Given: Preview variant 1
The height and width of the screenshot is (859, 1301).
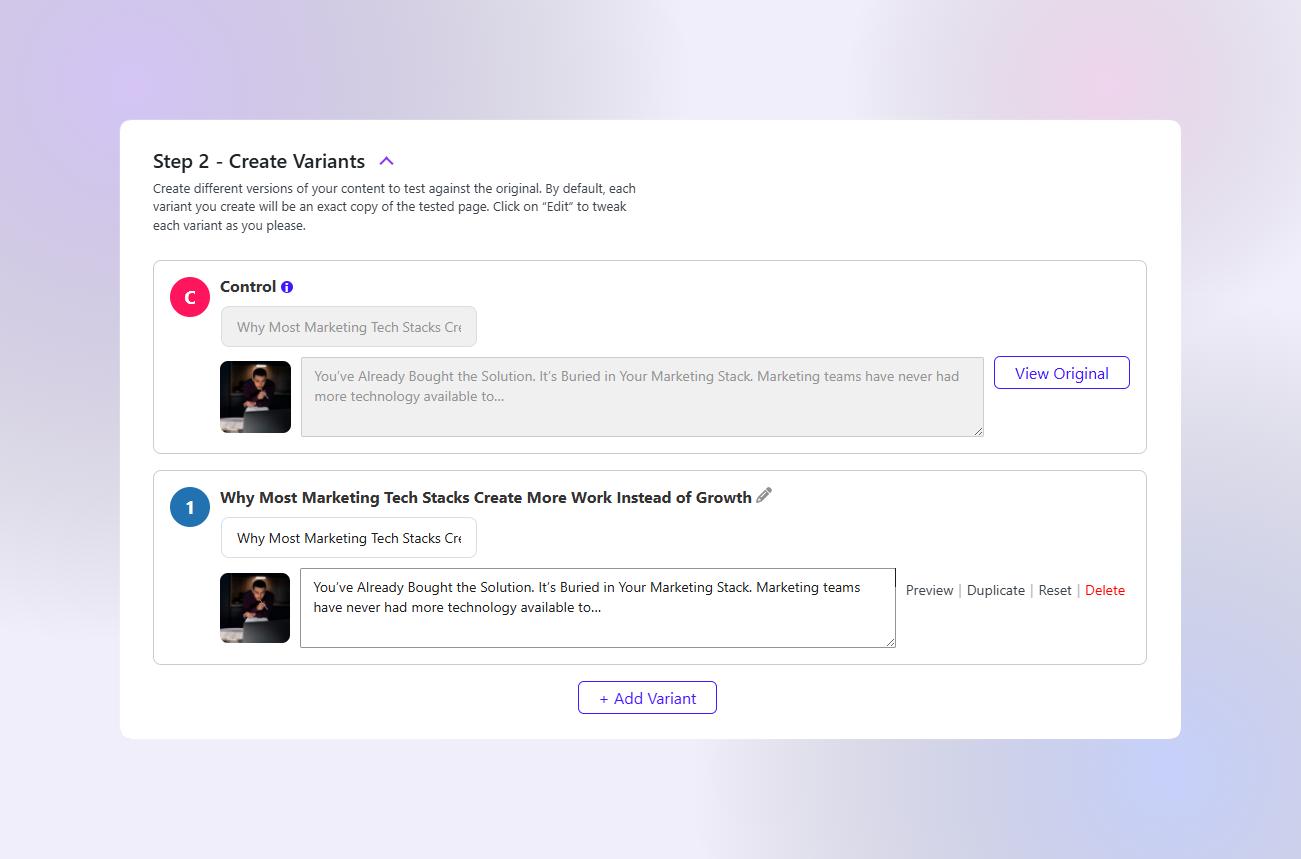Looking at the screenshot, I should click(x=930, y=590).
